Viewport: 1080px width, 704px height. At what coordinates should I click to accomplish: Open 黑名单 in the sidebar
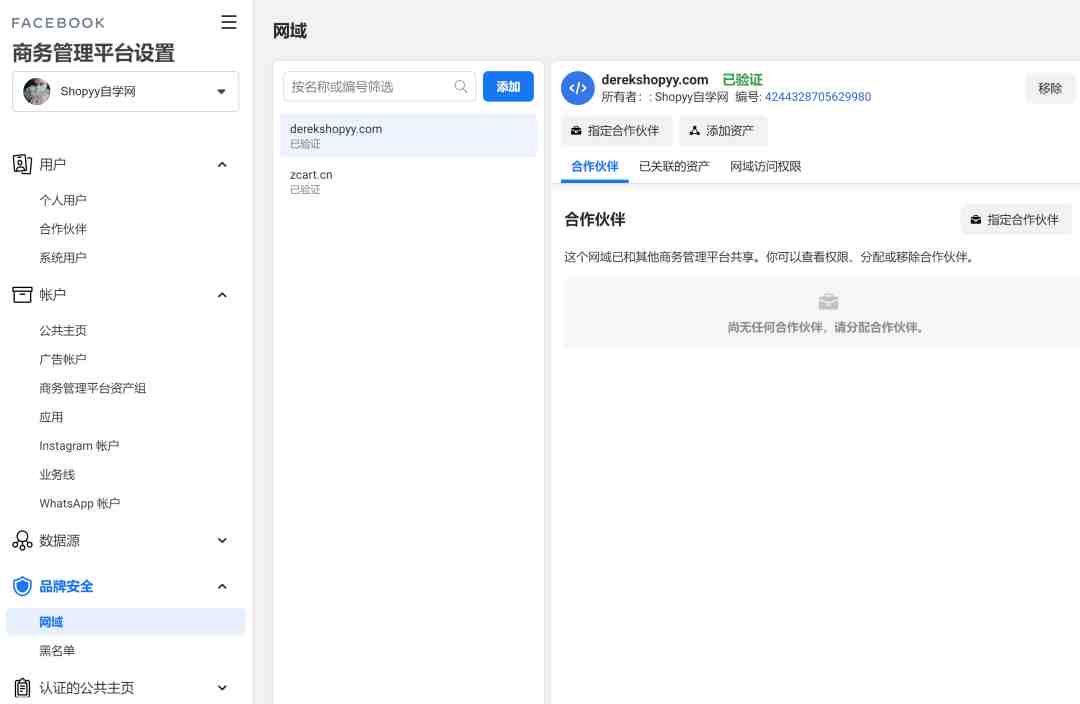(57, 650)
